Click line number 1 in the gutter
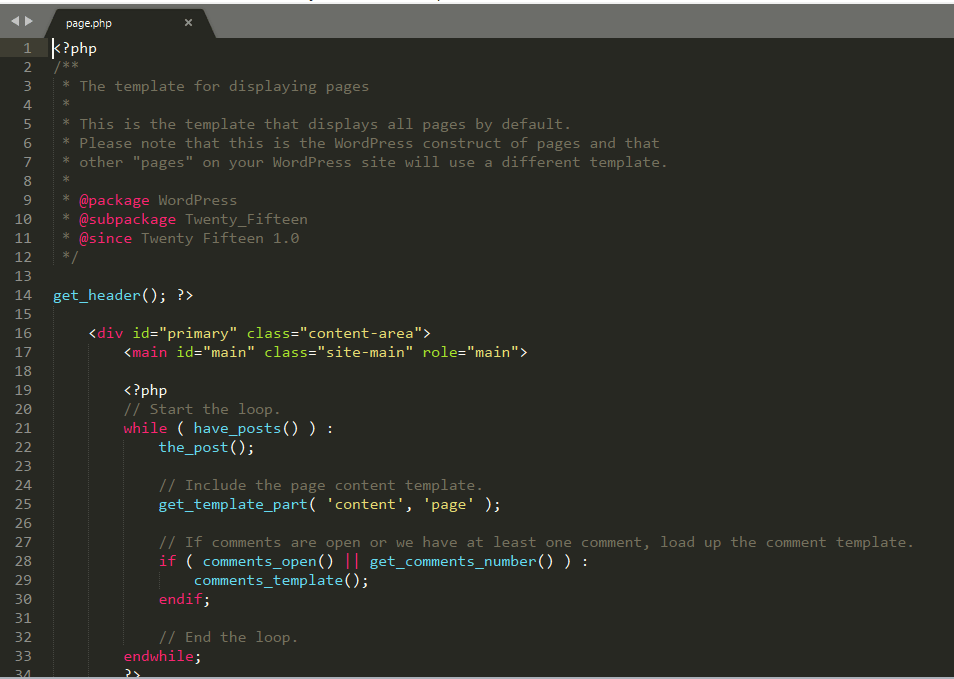The image size is (954, 679). point(27,47)
